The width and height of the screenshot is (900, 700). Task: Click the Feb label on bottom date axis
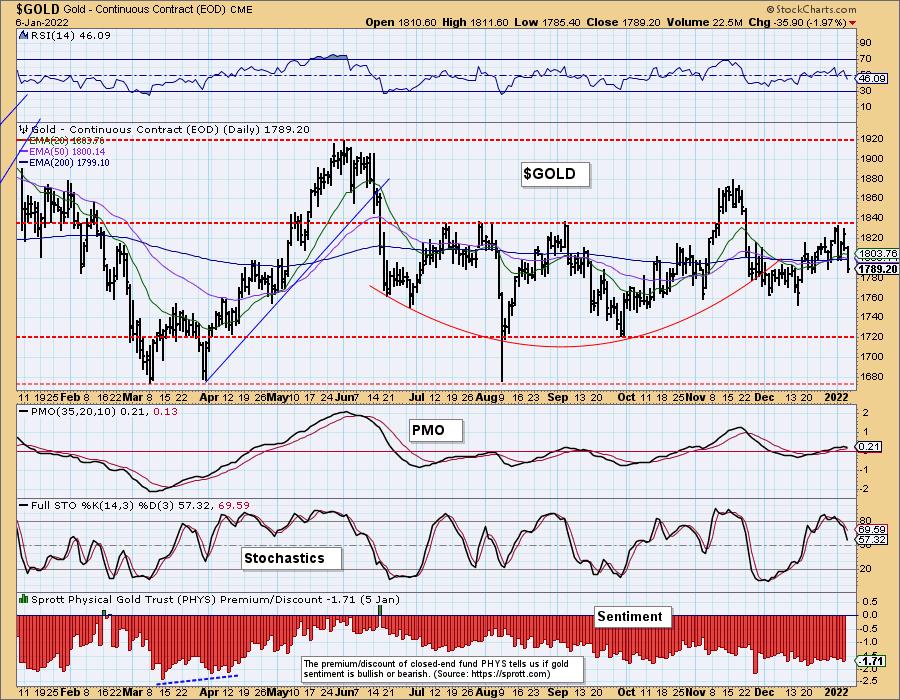(x=70, y=693)
